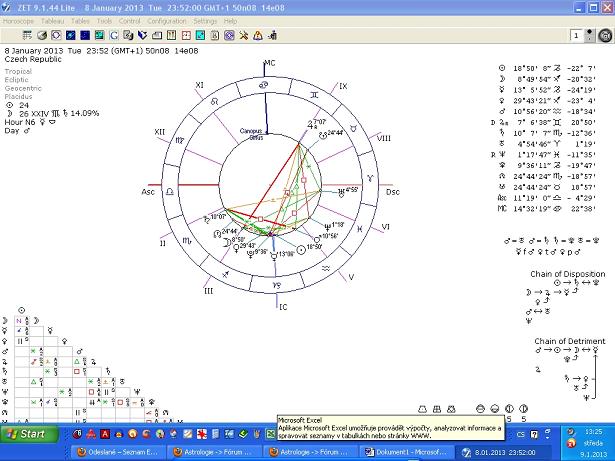Switch to Odeslané – Seznam E... taskbar window
This screenshot has height=461, width=615.
118,452
